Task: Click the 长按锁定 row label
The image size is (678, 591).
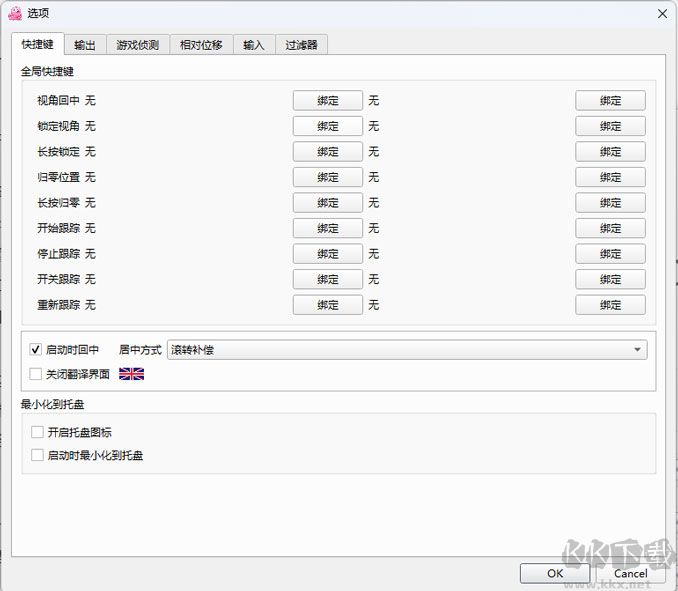Action: click(x=58, y=151)
